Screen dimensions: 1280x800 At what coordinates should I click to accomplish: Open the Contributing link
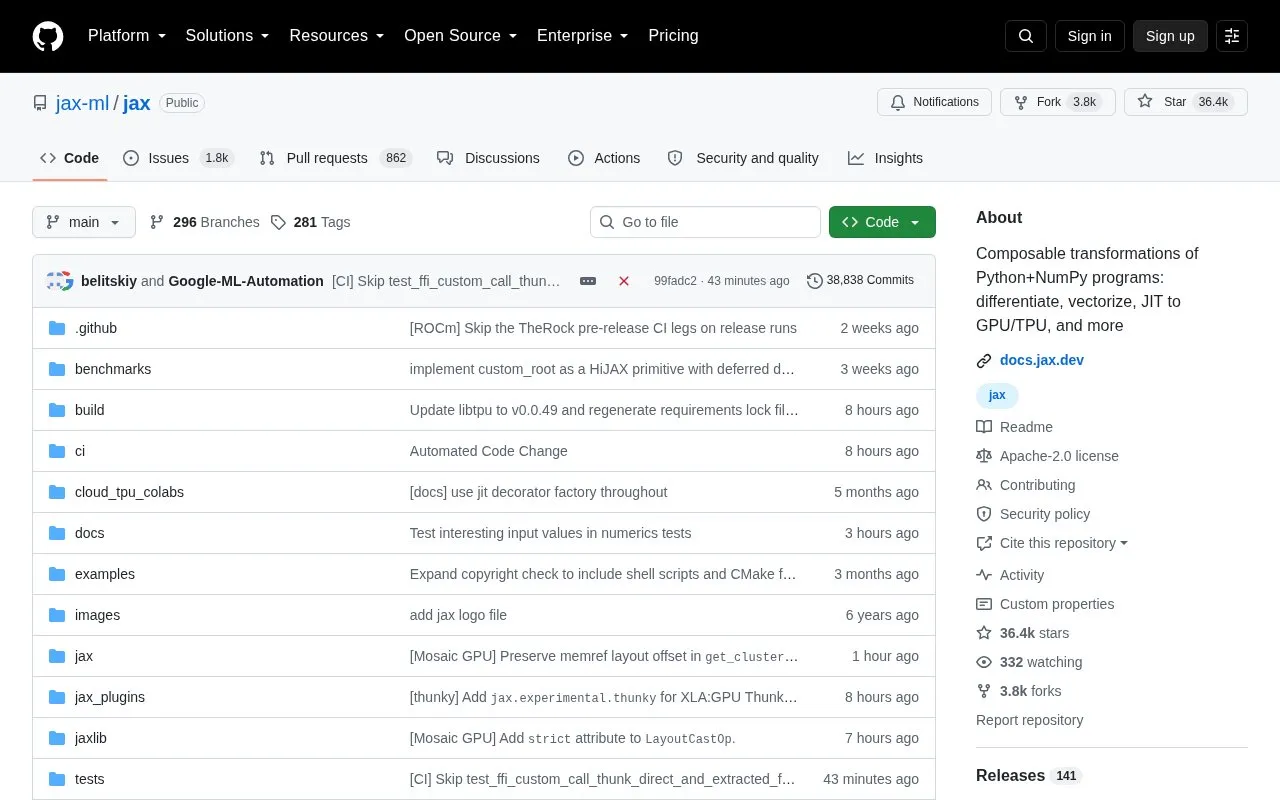tap(1026, 485)
